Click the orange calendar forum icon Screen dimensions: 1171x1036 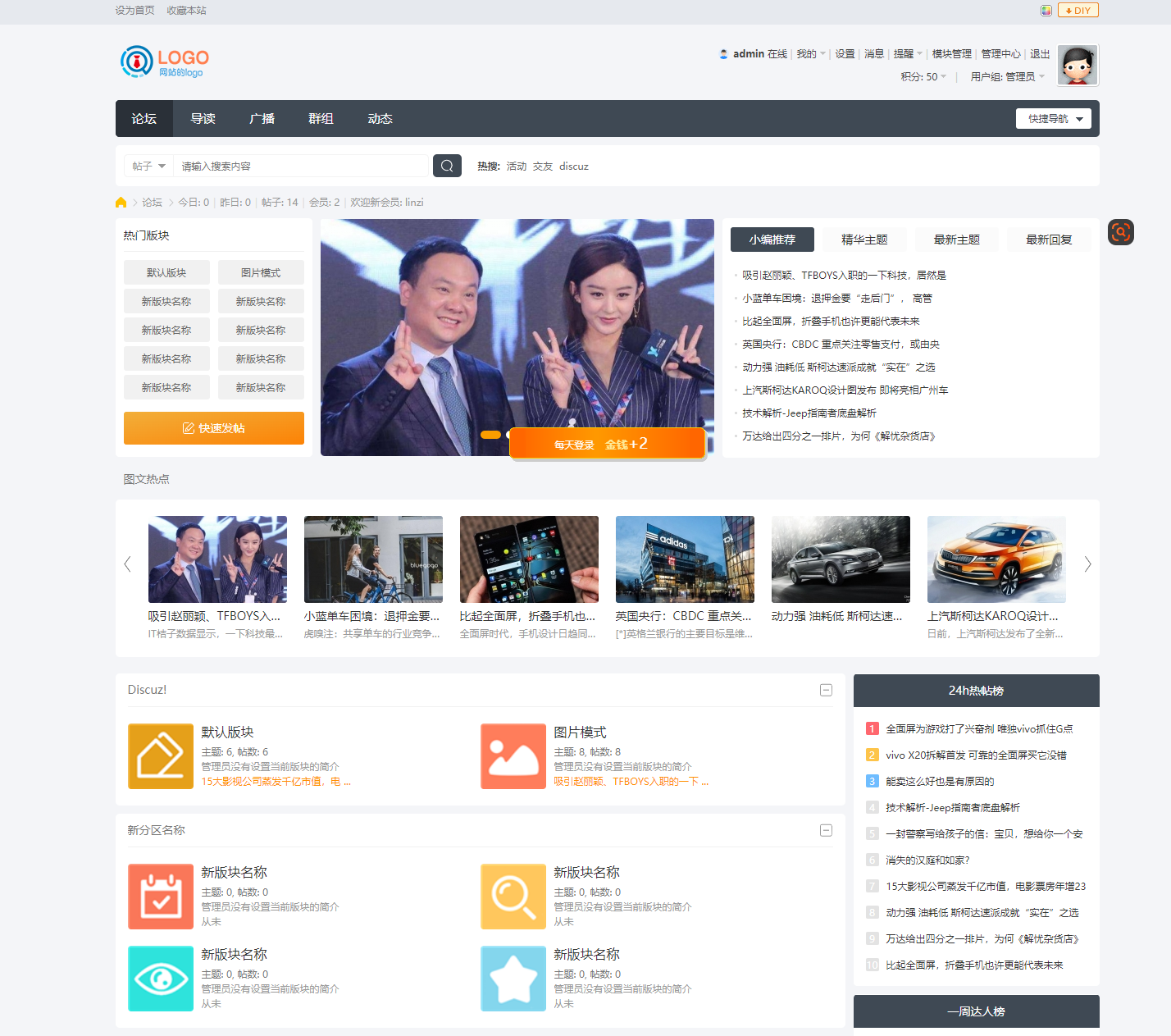click(161, 897)
